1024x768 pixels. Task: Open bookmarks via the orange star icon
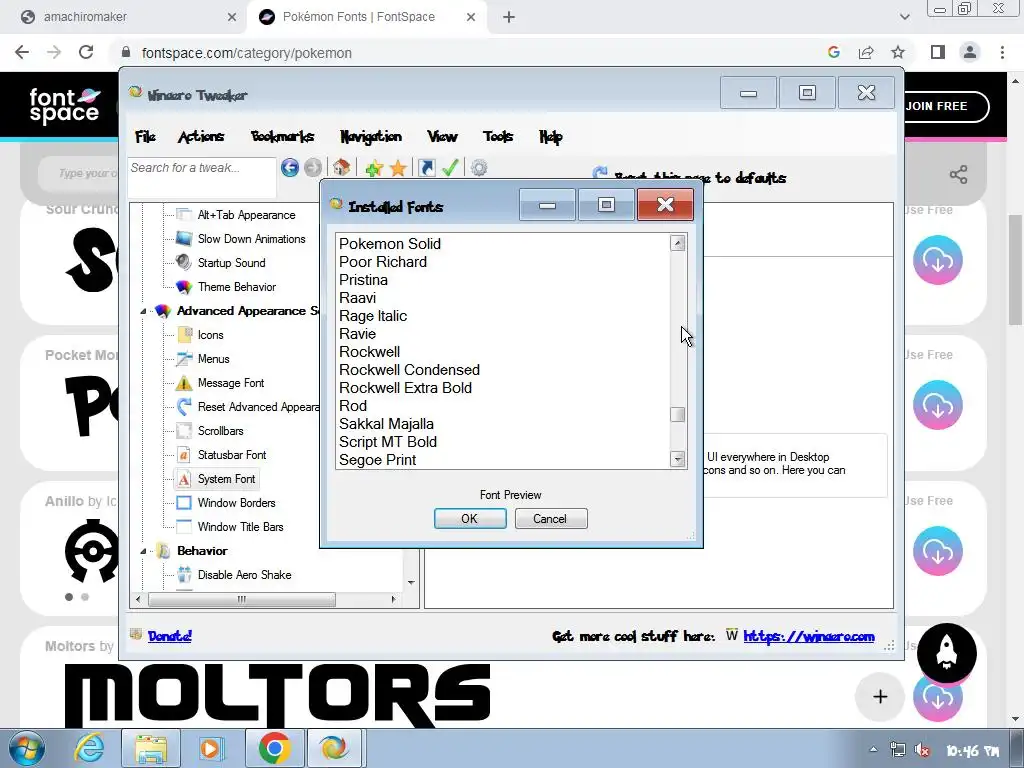(x=398, y=168)
